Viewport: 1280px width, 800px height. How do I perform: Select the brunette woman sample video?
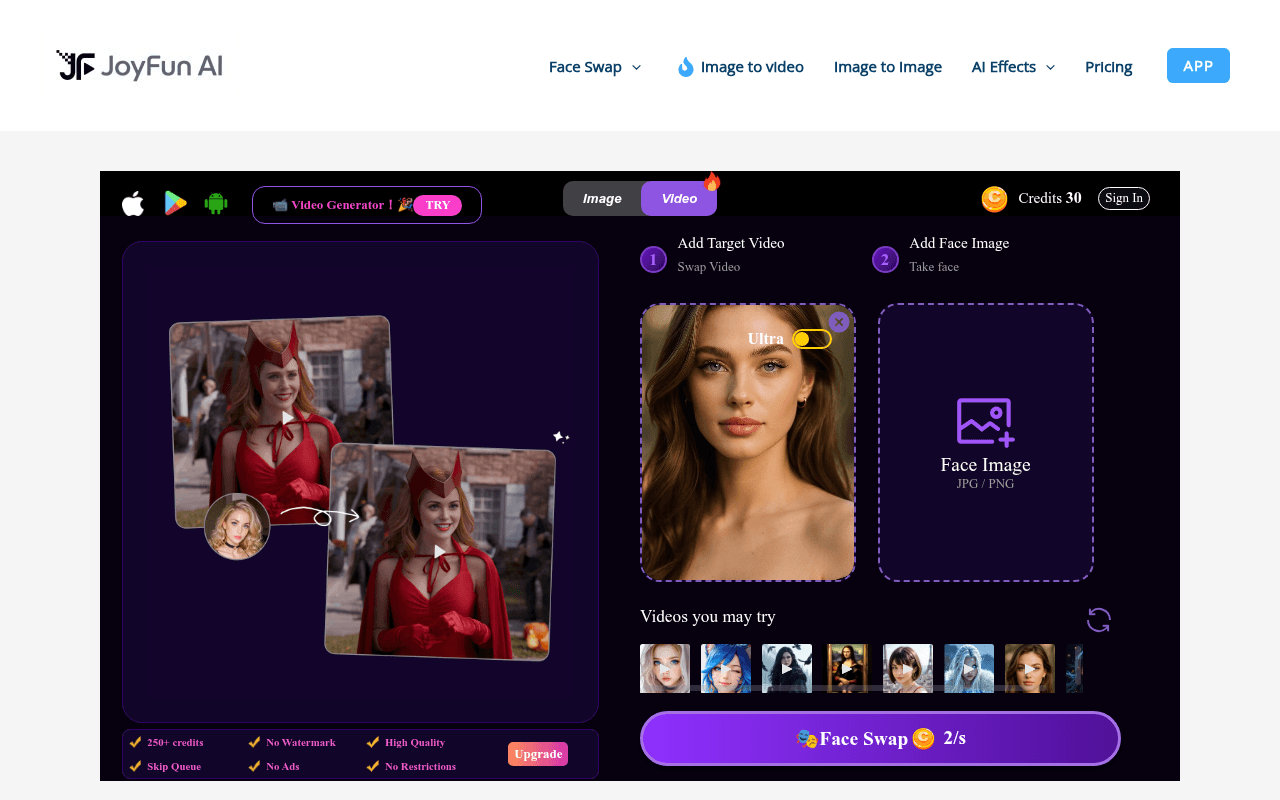point(1030,668)
